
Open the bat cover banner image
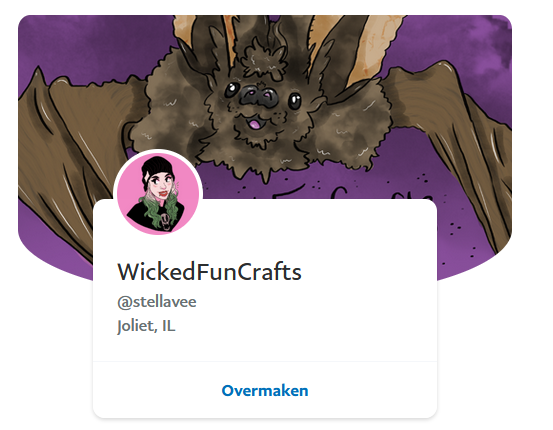pyautogui.click(x=265, y=106)
